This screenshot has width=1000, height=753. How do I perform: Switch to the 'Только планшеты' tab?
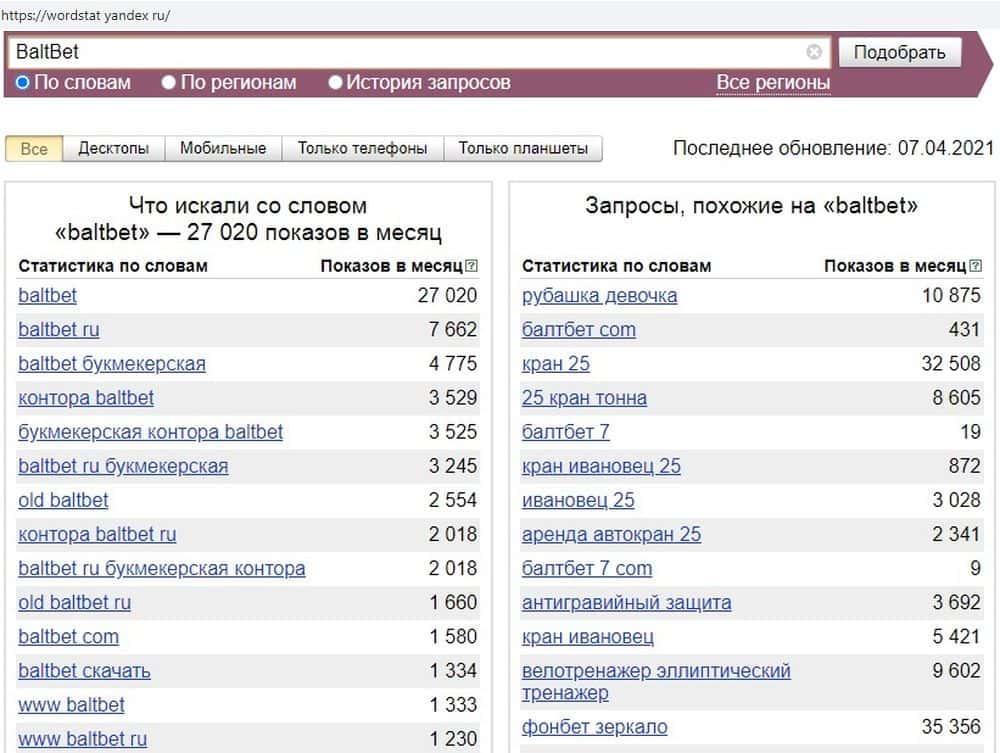523,148
